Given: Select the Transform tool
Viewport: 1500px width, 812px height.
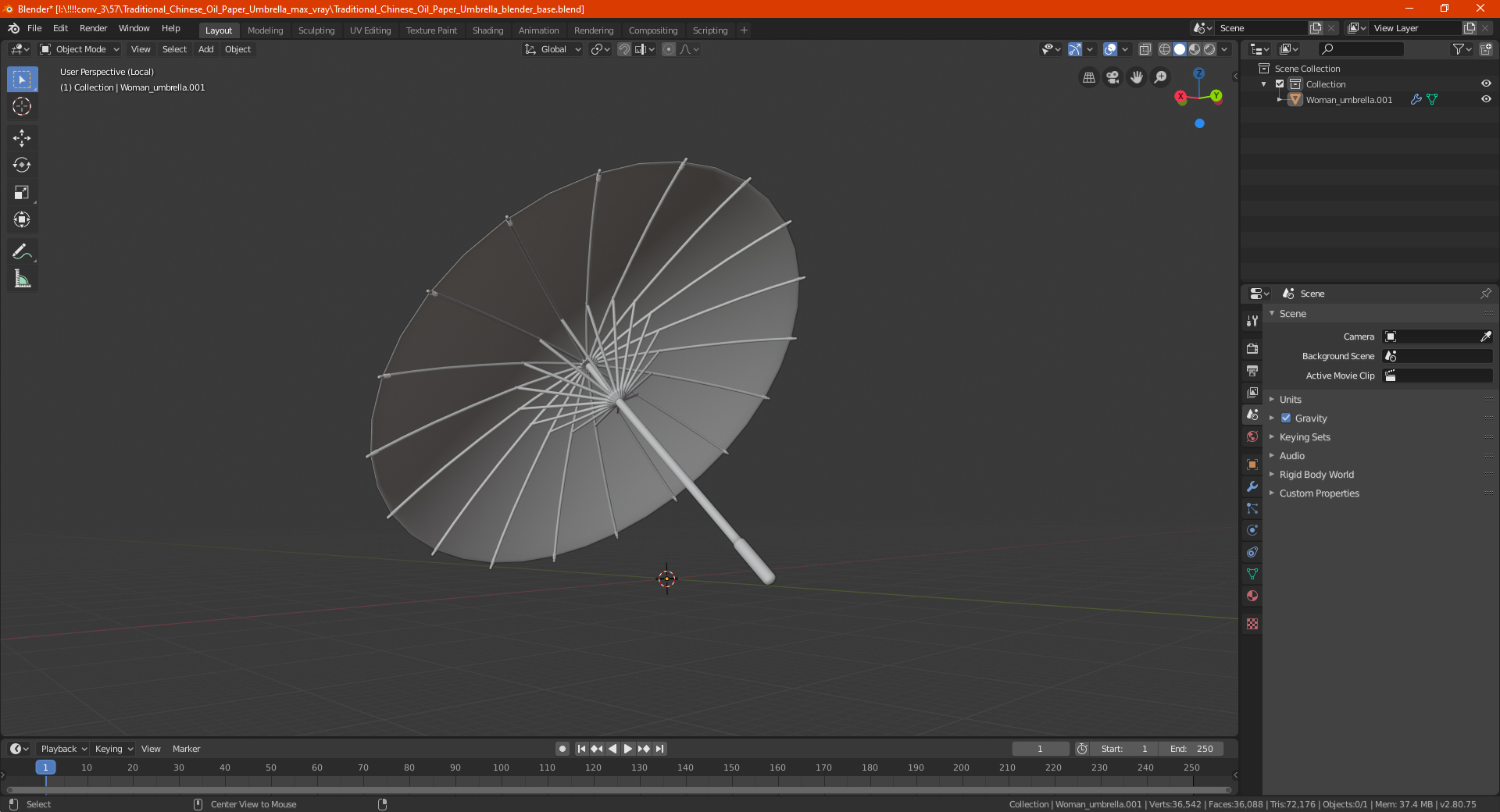Looking at the screenshot, I should (x=22, y=219).
